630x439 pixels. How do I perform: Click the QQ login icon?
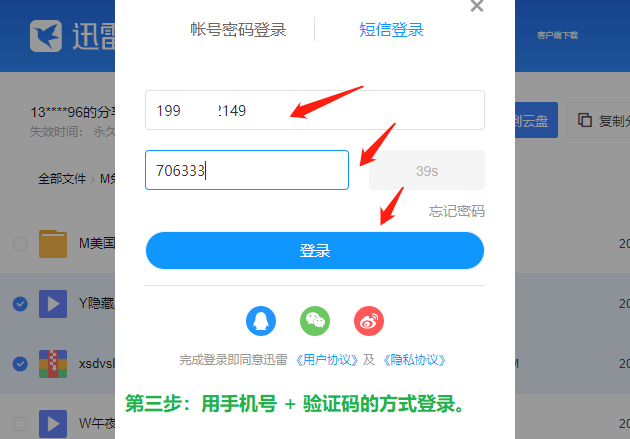261,321
